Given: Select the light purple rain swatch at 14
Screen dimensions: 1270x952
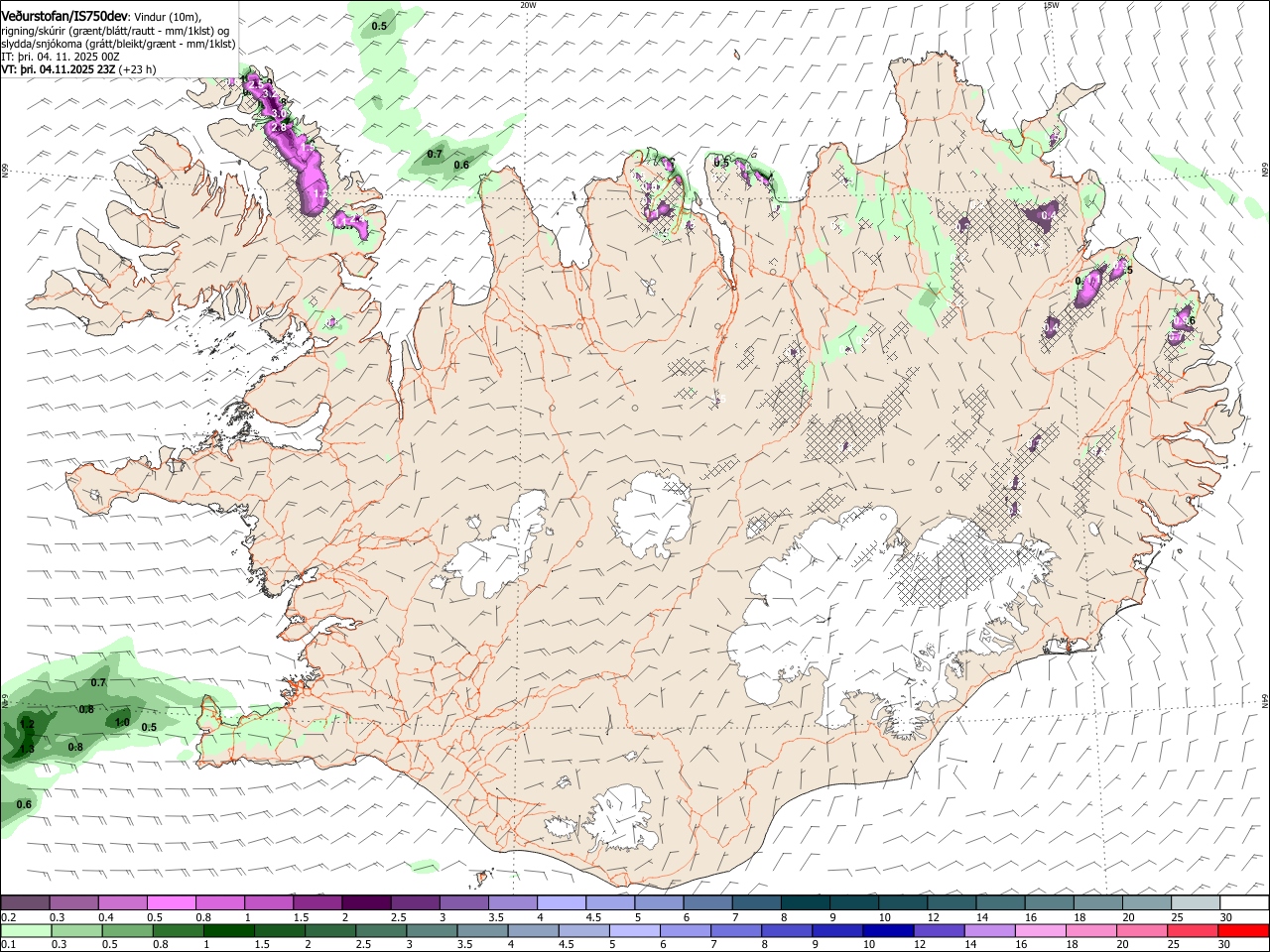Looking at the screenshot, I should pos(988,930).
